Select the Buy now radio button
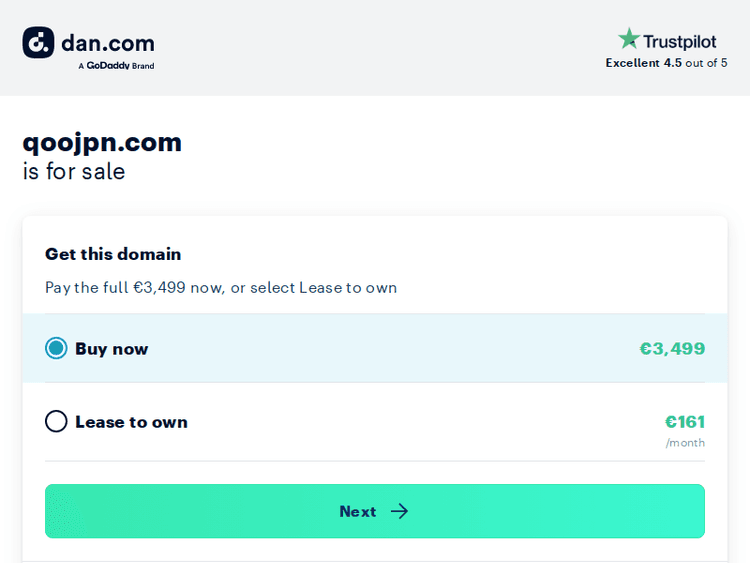This screenshot has height=563, width=750. click(56, 349)
